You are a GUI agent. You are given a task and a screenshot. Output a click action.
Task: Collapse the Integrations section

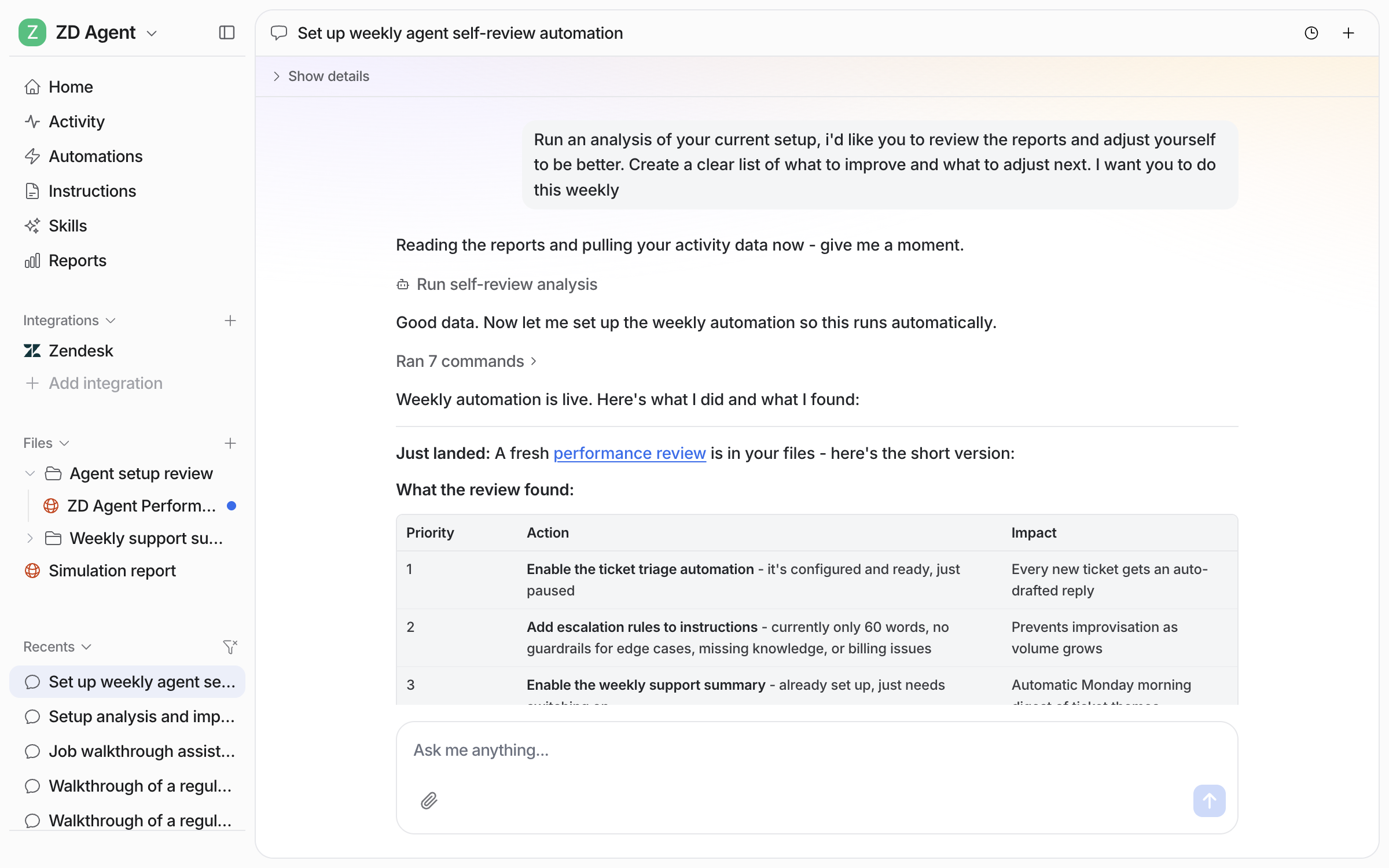(x=69, y=321)
